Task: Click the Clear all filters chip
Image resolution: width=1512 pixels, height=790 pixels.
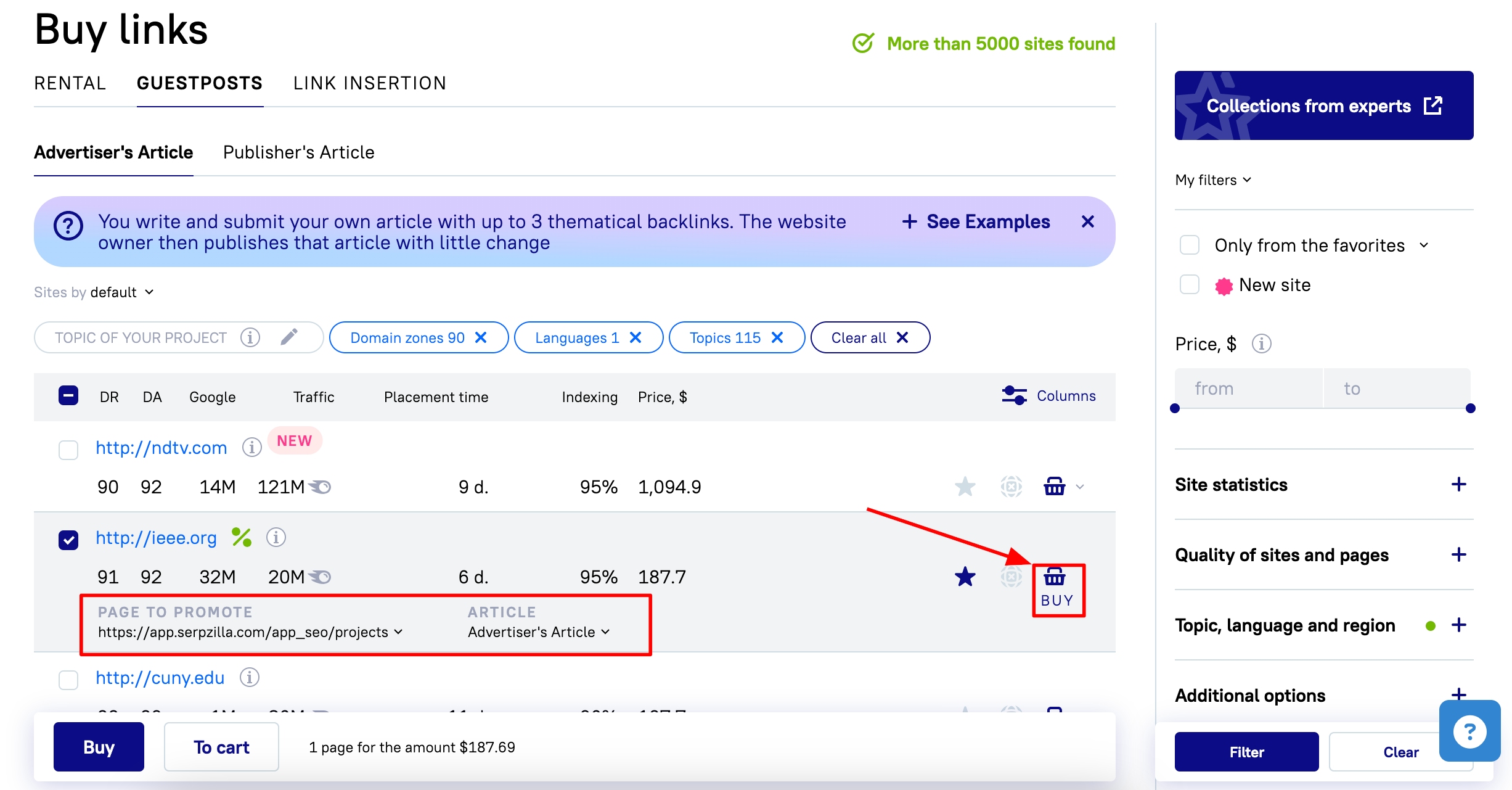Action: (x=870, y=337)
